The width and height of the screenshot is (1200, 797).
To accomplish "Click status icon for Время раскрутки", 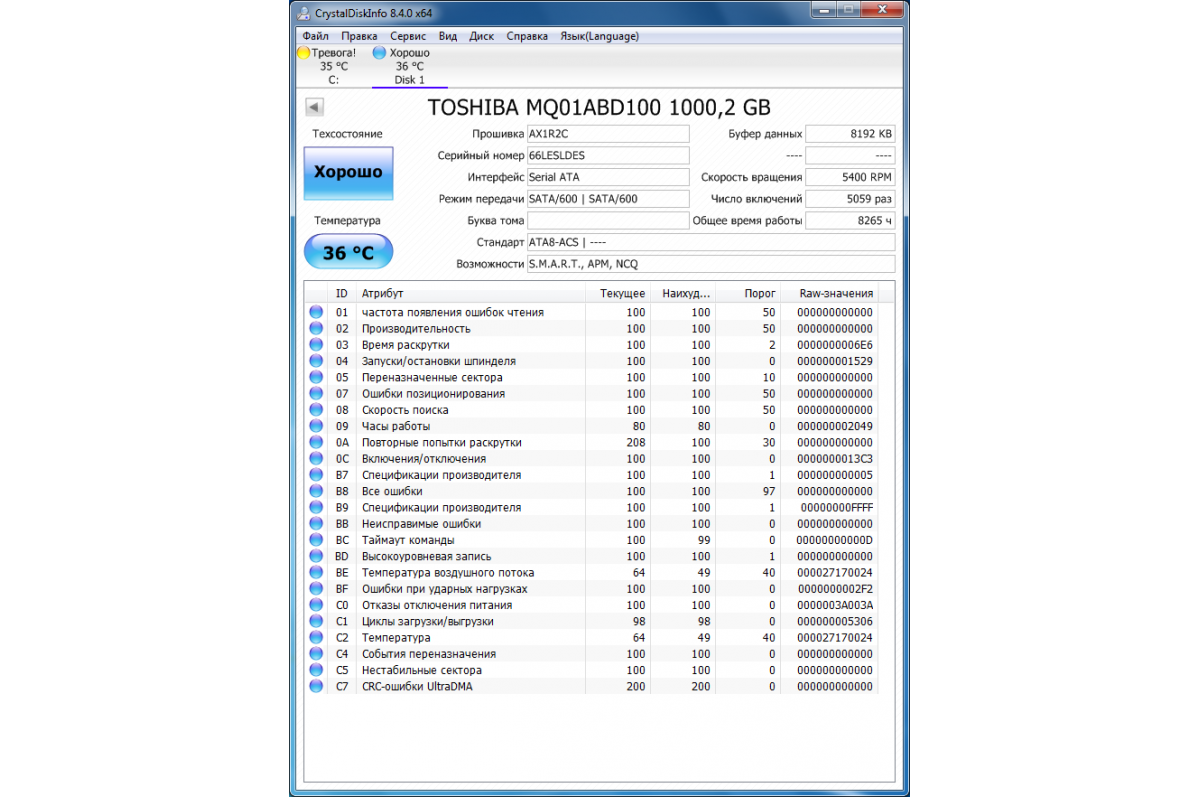I will click(316, 345).
